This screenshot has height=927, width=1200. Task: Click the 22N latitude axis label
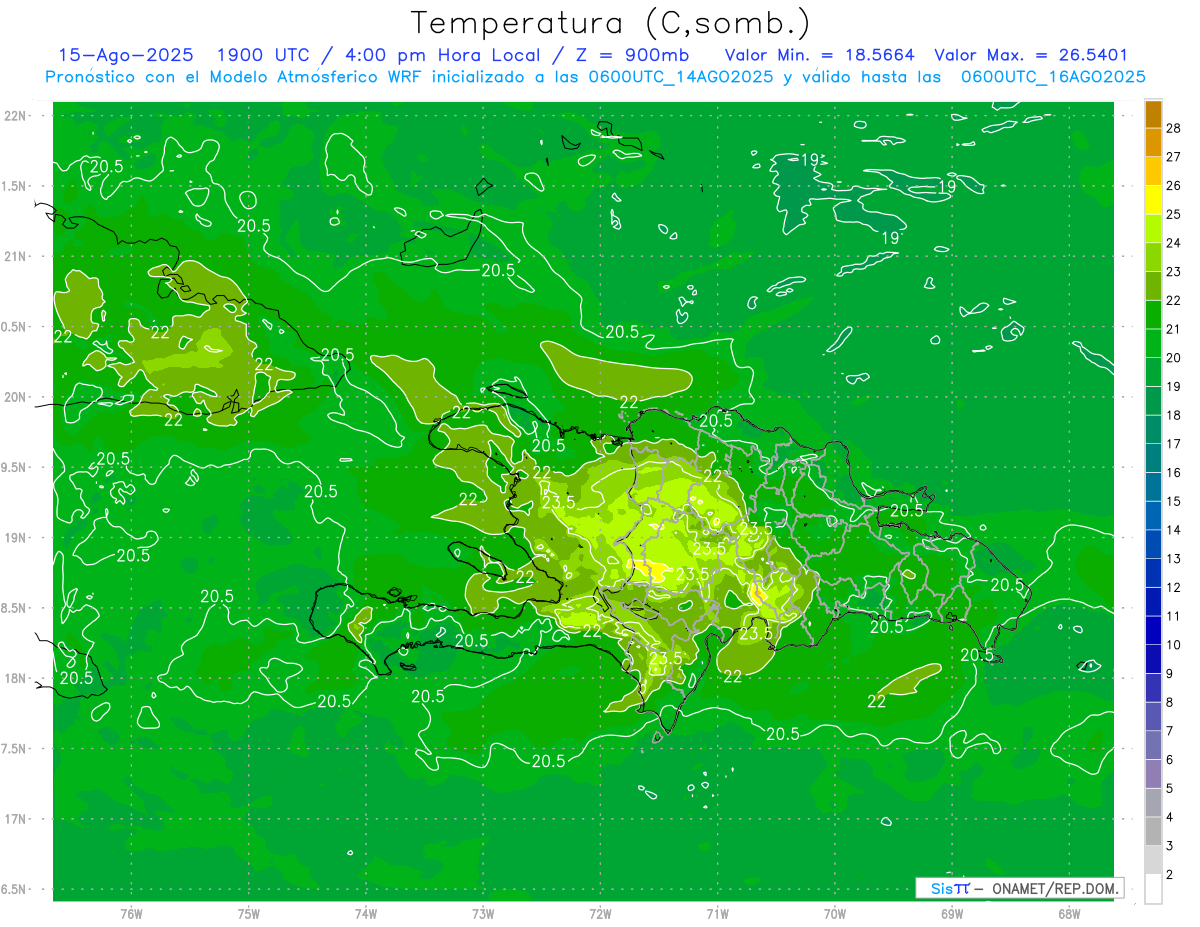[16, 115]
